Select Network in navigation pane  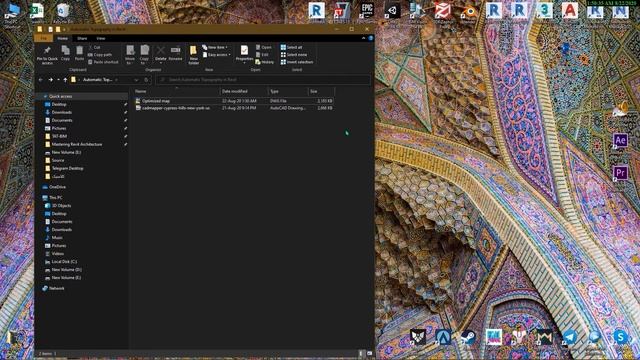coord(56,289)
